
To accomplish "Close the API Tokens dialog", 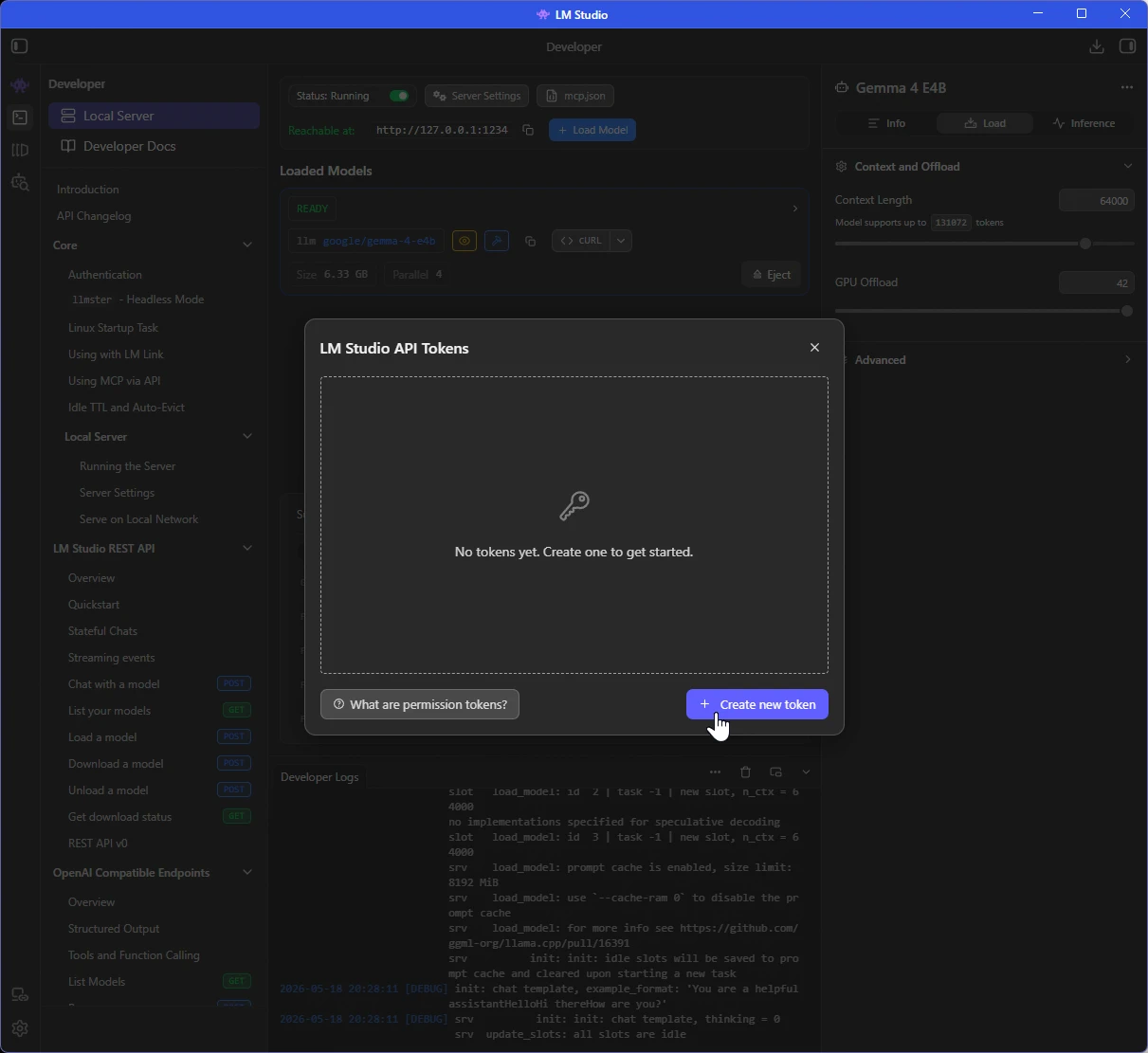I will pyautogui.click(x=814, y=348).
